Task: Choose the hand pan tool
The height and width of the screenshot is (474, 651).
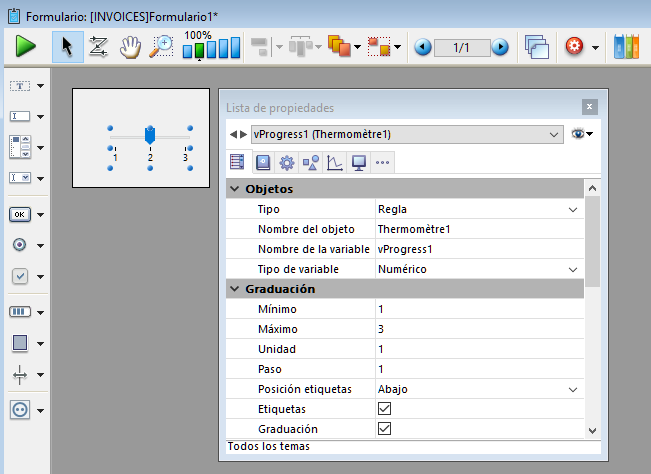Action: pos(130,47)
